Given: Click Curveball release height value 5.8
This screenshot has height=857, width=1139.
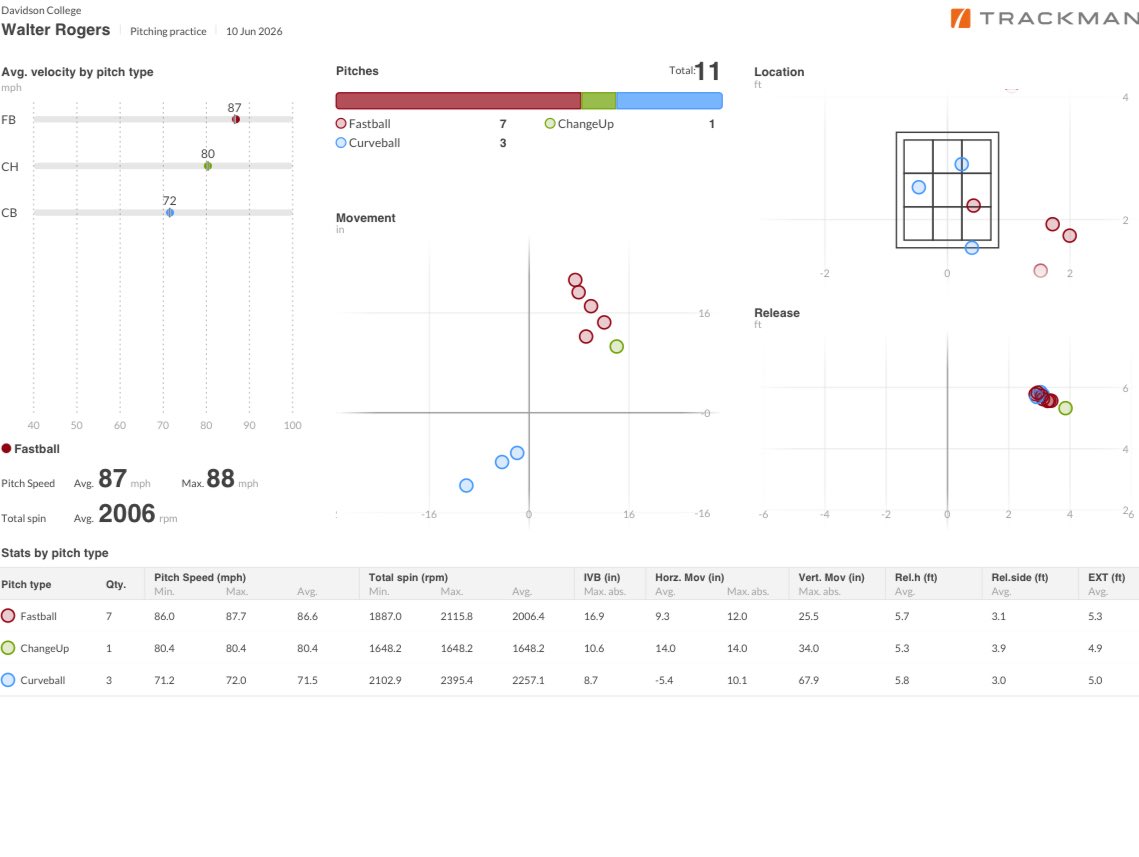Looking at the screenshot, I should pyautogui.click(x=902, y=681).
